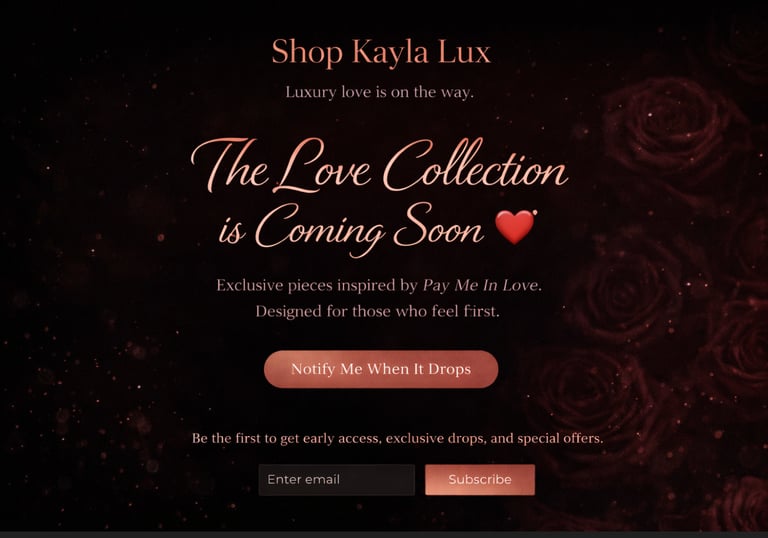Focus the Enter email input field
Viewport: 768px width, 538px height.
pyautogui.click(x=336, y=480)
